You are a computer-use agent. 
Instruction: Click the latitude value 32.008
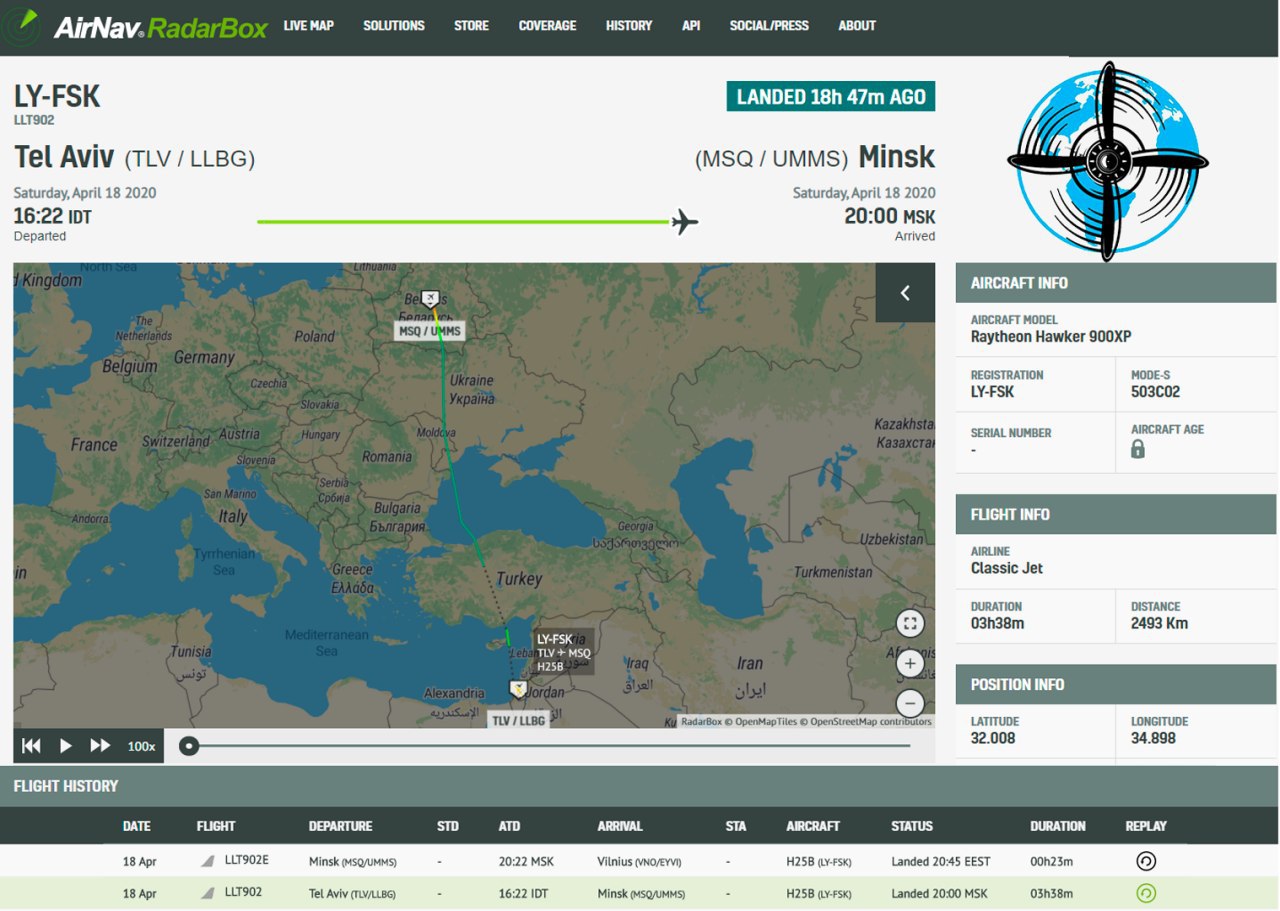(993, 738)
